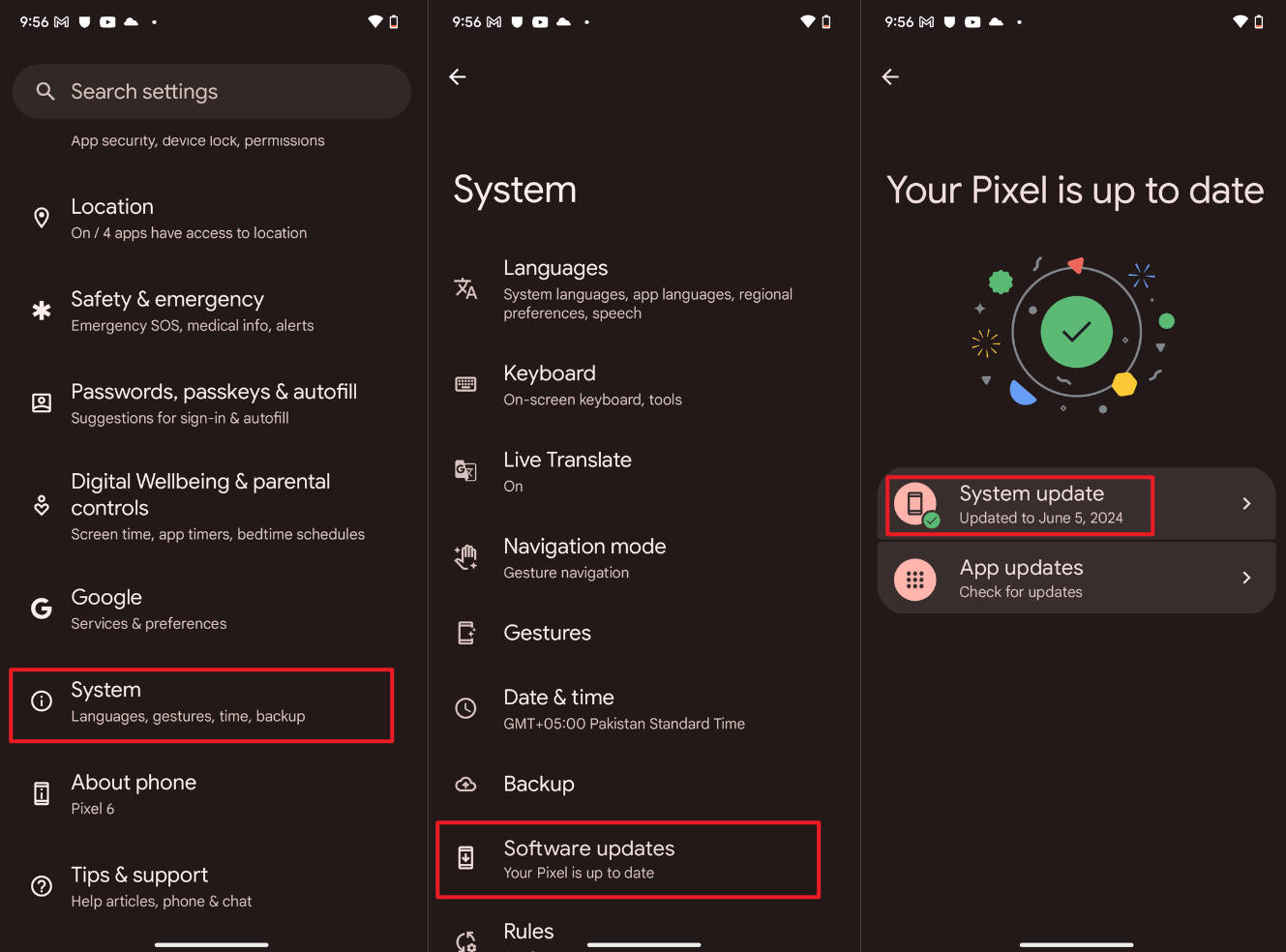Click "On / 4 apps have access to location"
Screen dimensions: 1286x952
click(x=189, y=233)
